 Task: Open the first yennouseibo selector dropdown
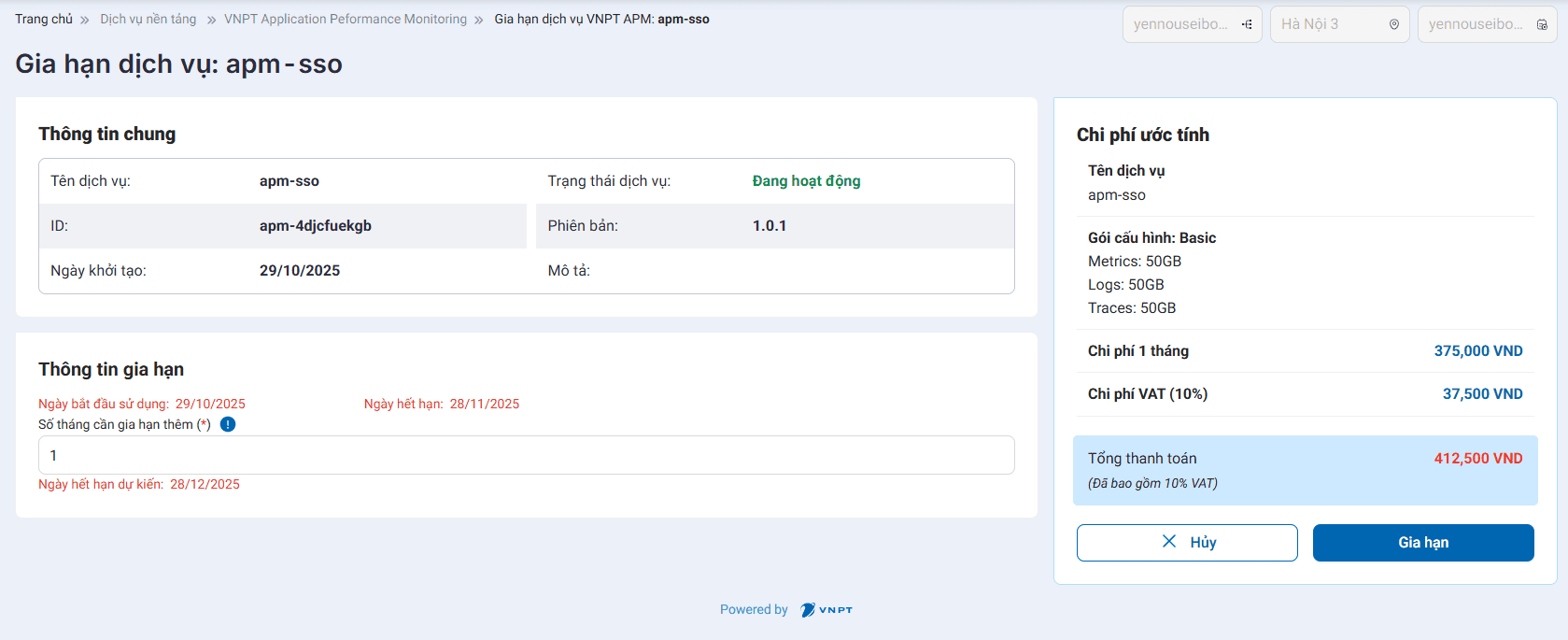[1181, 24]
